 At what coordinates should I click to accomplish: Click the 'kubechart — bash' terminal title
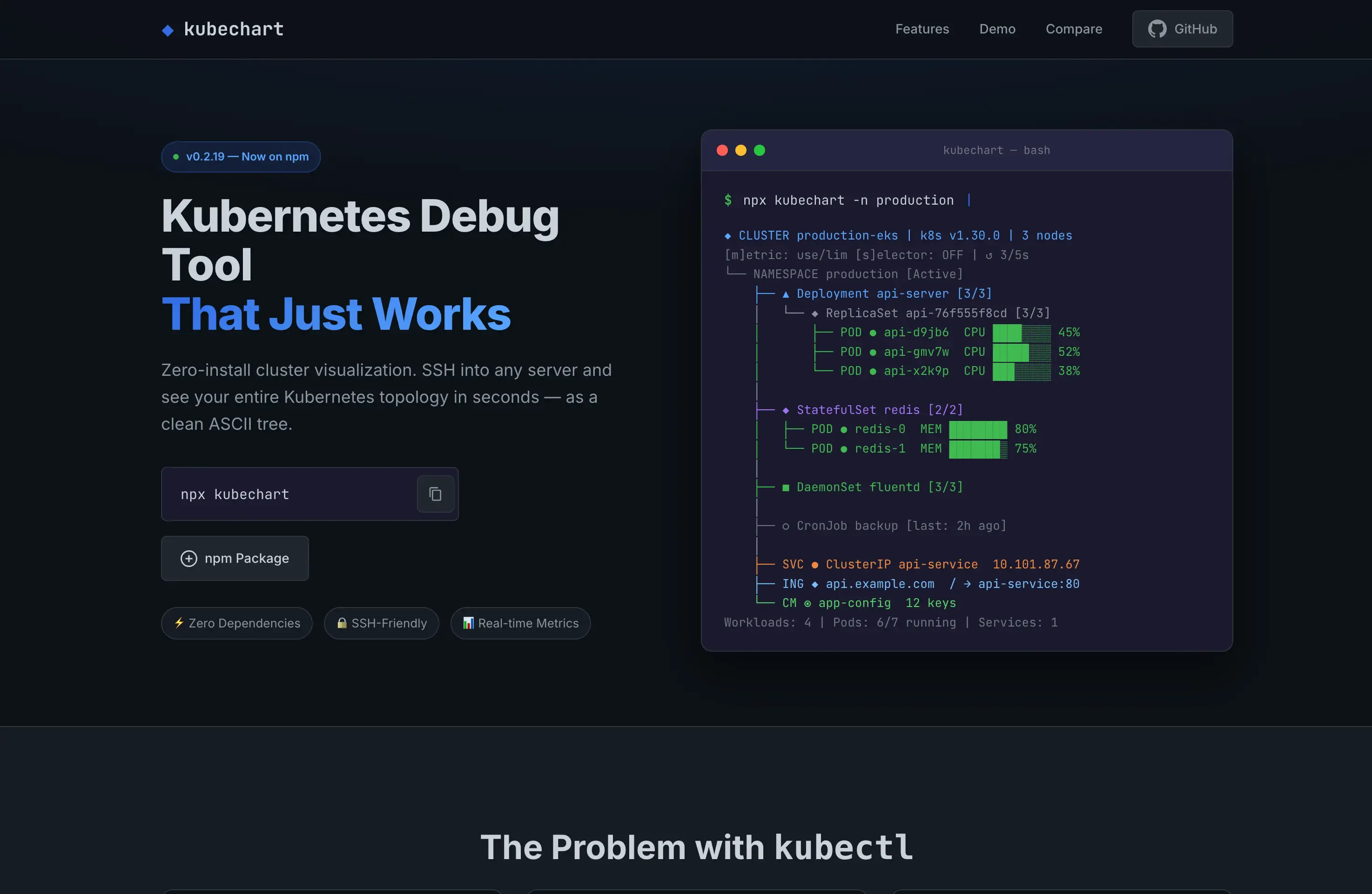coord(997,150)
